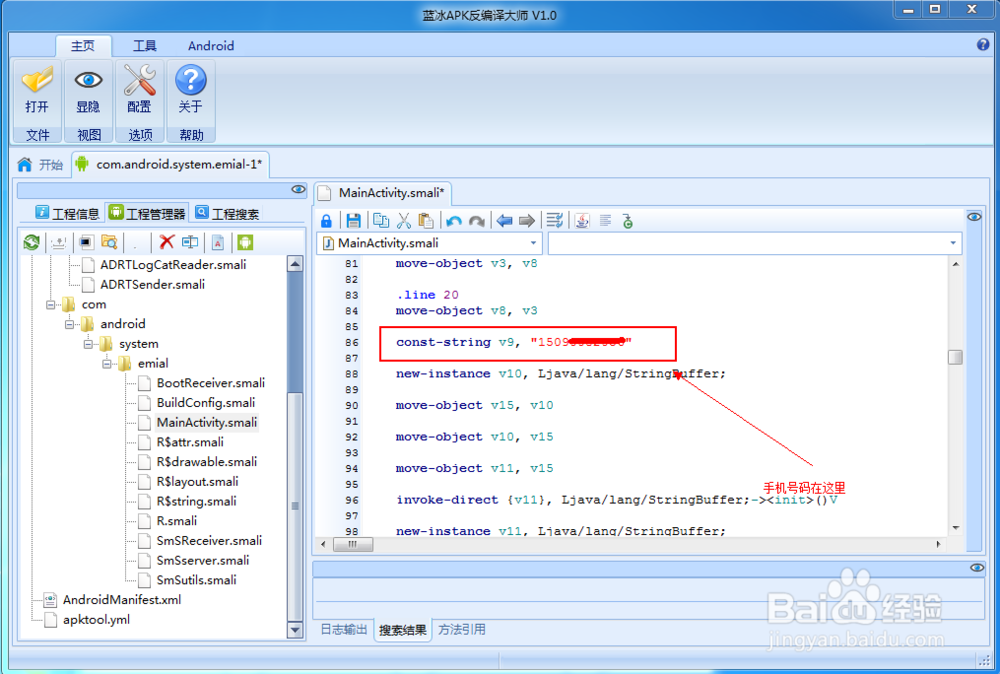1000x674 pixels.
Task: Click the Java coffee cup icon
Action: 582,221
